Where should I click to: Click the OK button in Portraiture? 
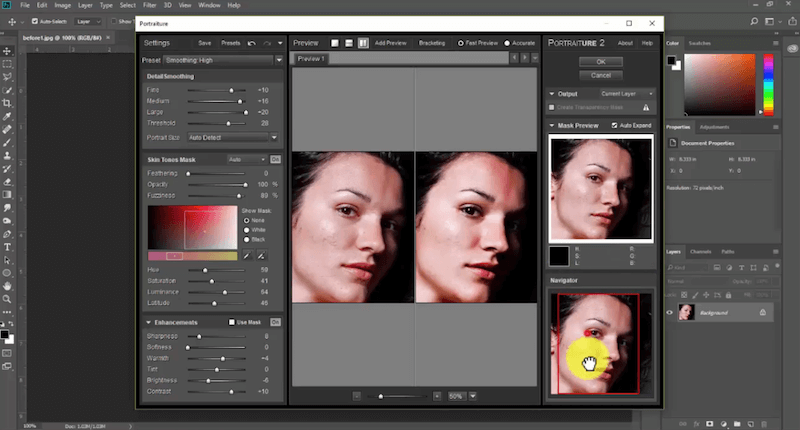pos(601,62)
